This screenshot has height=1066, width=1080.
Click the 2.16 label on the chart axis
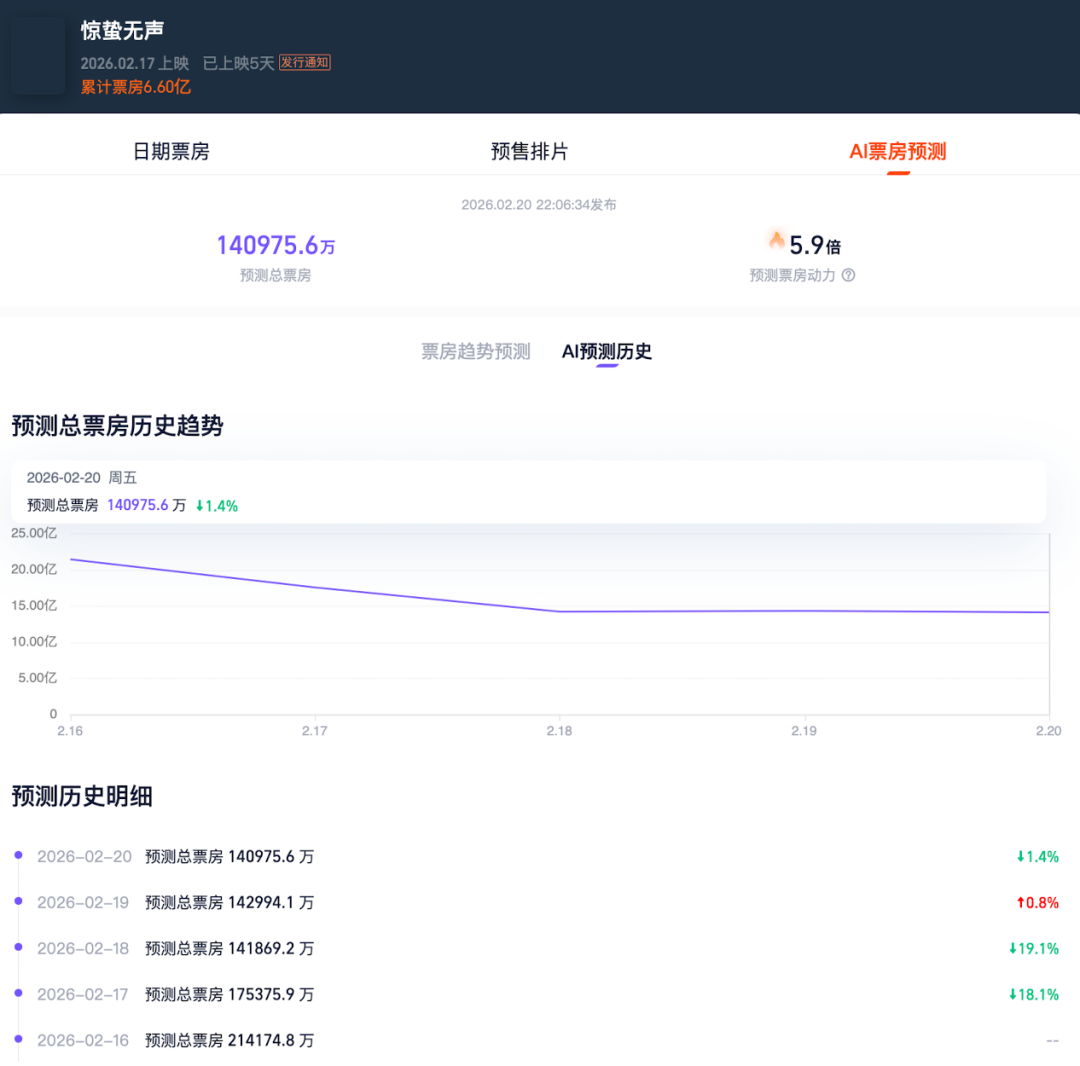[x=70, y=731]
